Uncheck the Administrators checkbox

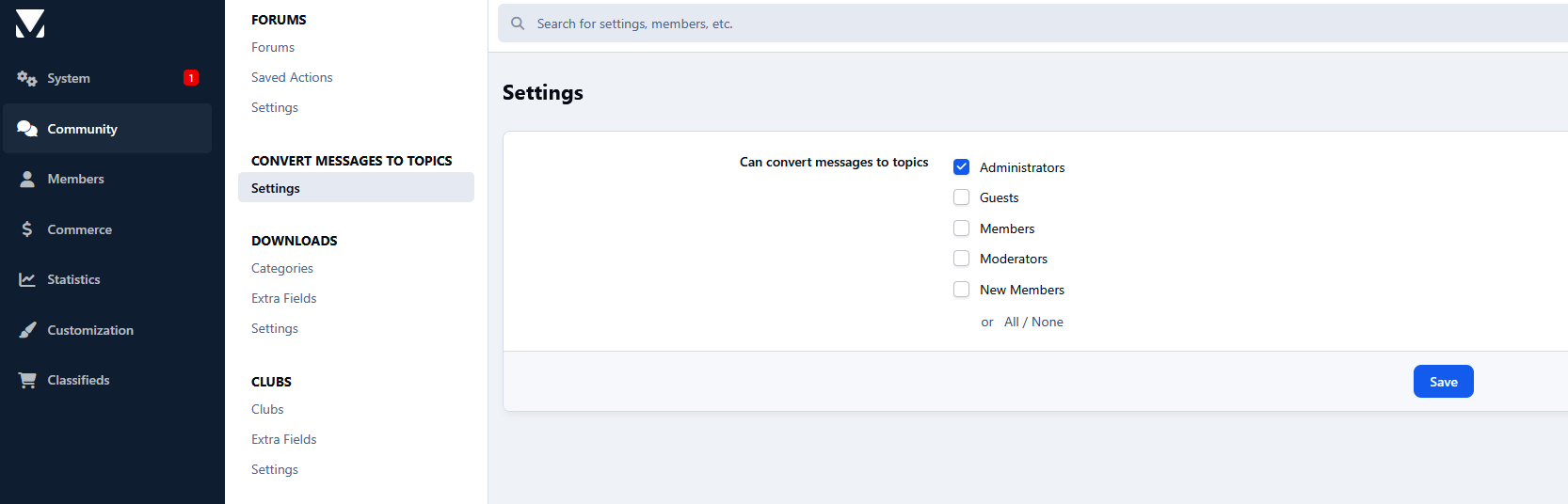[961, 167]
